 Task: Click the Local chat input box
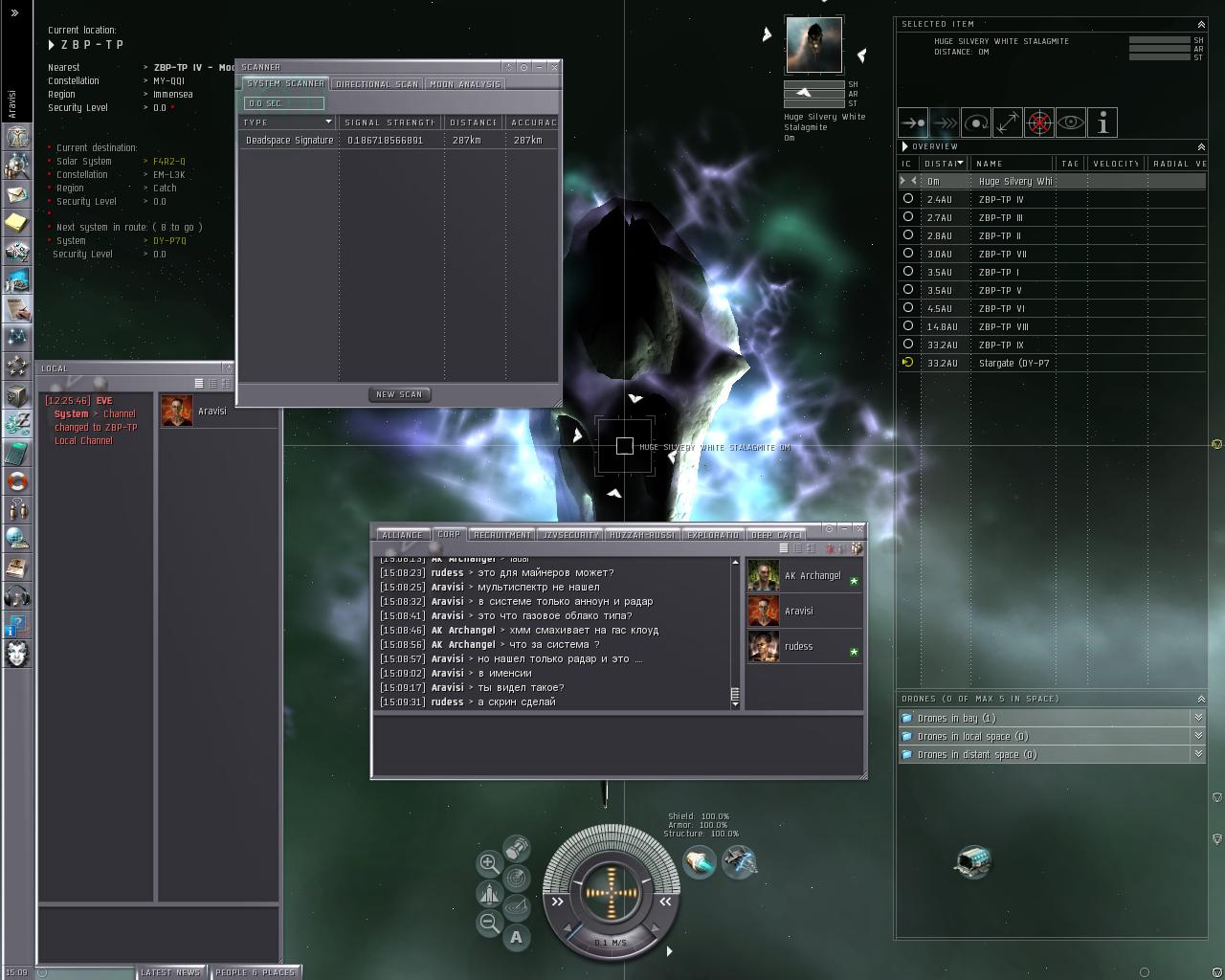click(159, 932)
